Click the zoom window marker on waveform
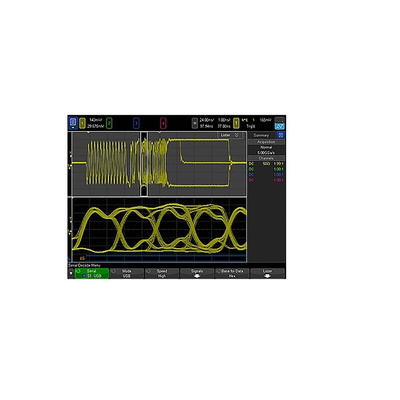Screen dimensions: 400x400 click(144, 163)
